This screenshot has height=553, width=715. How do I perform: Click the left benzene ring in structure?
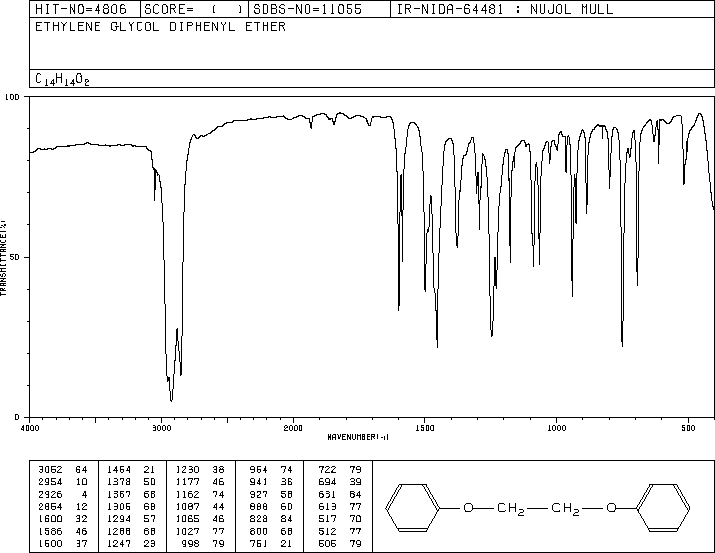click(413, 508)
